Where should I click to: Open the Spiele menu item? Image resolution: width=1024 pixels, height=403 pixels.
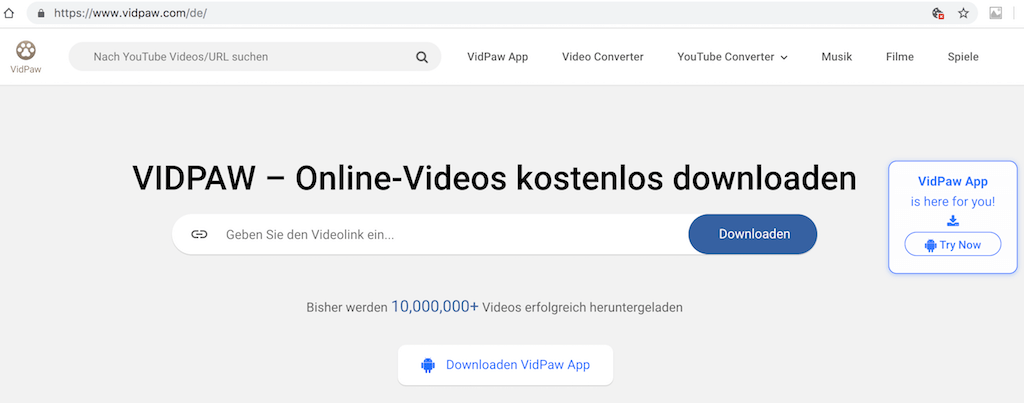click(963, 57)
